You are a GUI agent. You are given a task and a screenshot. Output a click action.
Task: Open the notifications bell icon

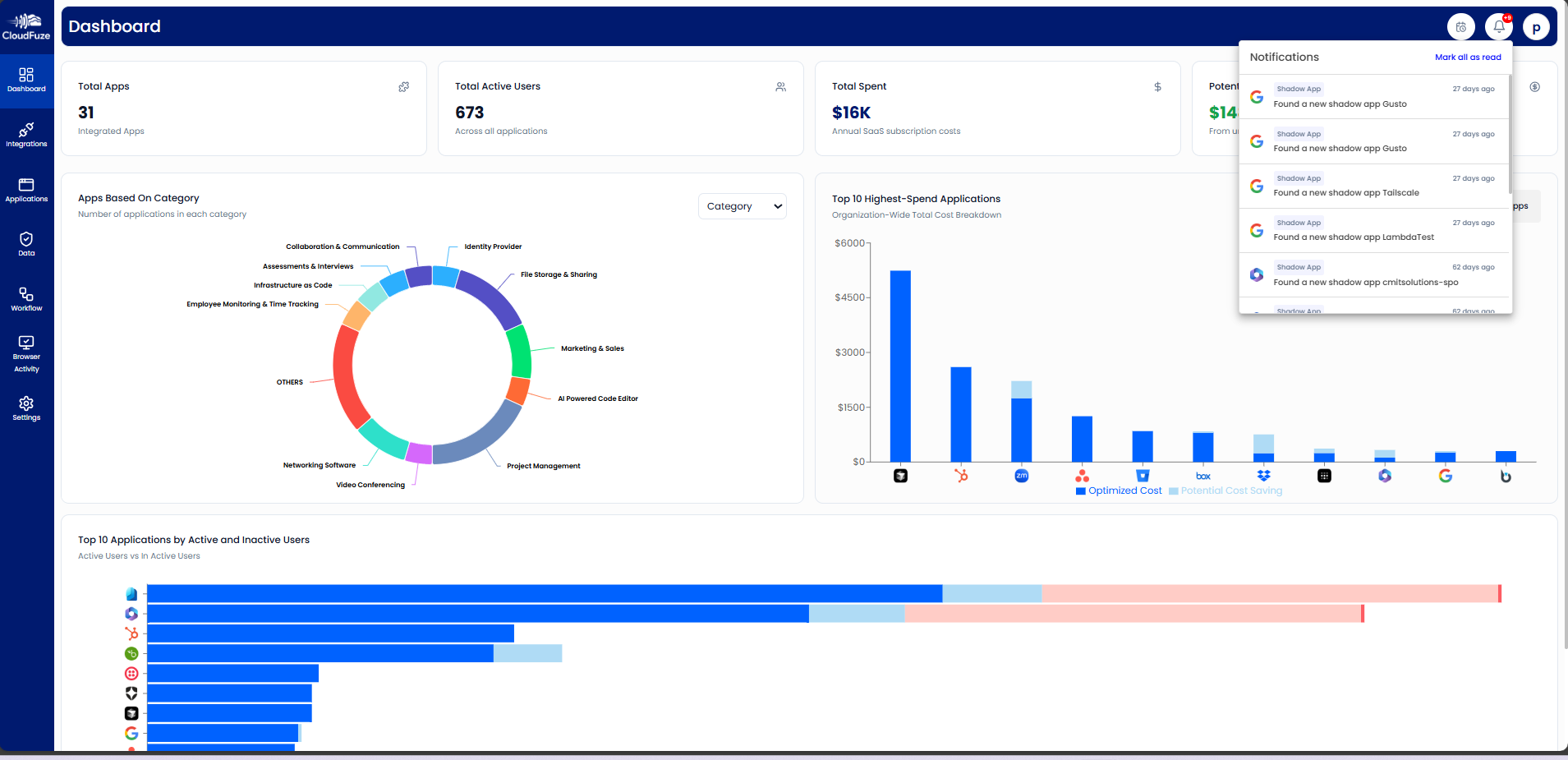1498,27
